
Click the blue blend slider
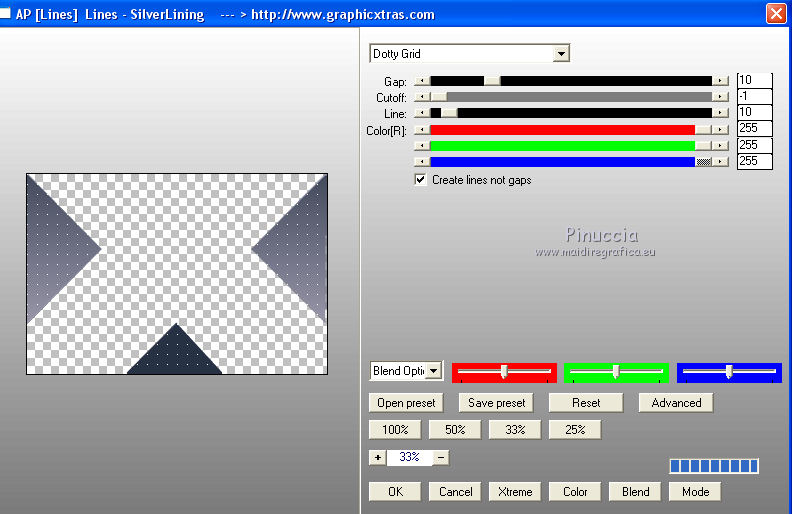[729, 372]
